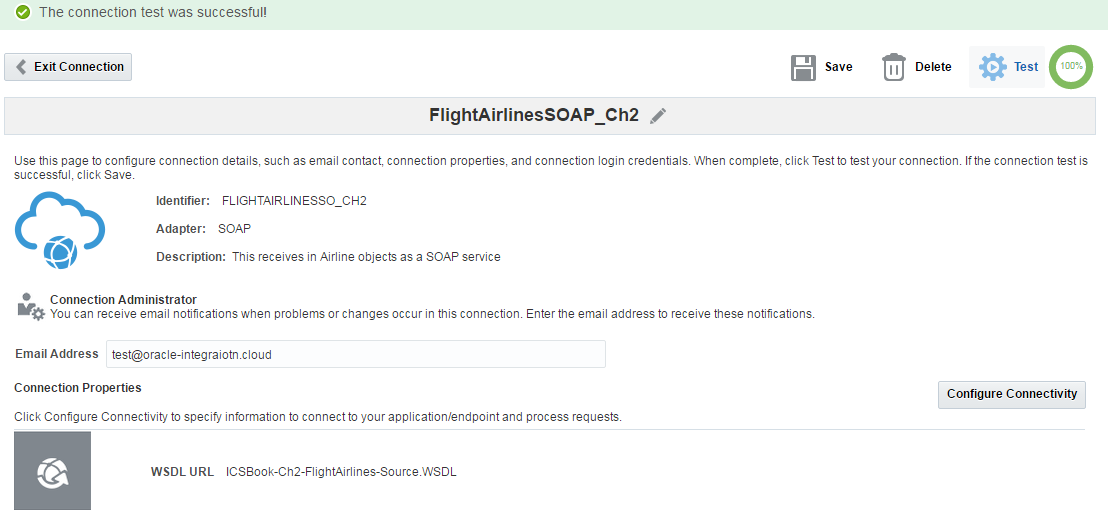
Task: Click the pencil icon to edit connection name
Action: pyautogui.click(x=658, y=116)
